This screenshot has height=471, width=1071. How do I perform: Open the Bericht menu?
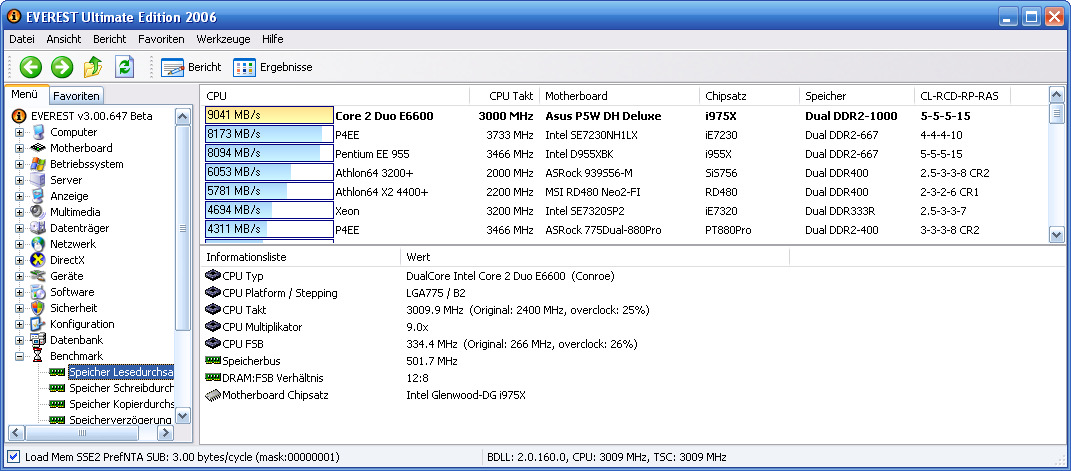pyautogui.click(x=109, y=39)
